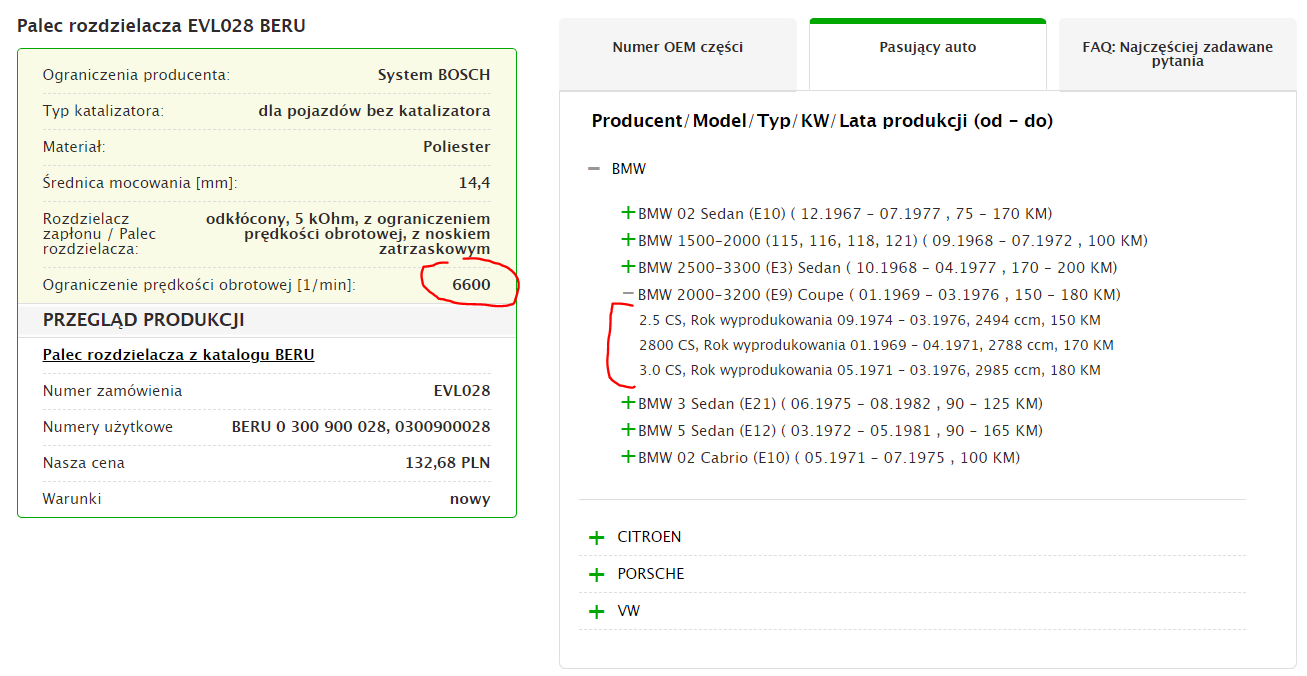Expand BMW 5 Sedan (E12) plus icon
Screen dimensions: 1307x676
tap(628, 430)
